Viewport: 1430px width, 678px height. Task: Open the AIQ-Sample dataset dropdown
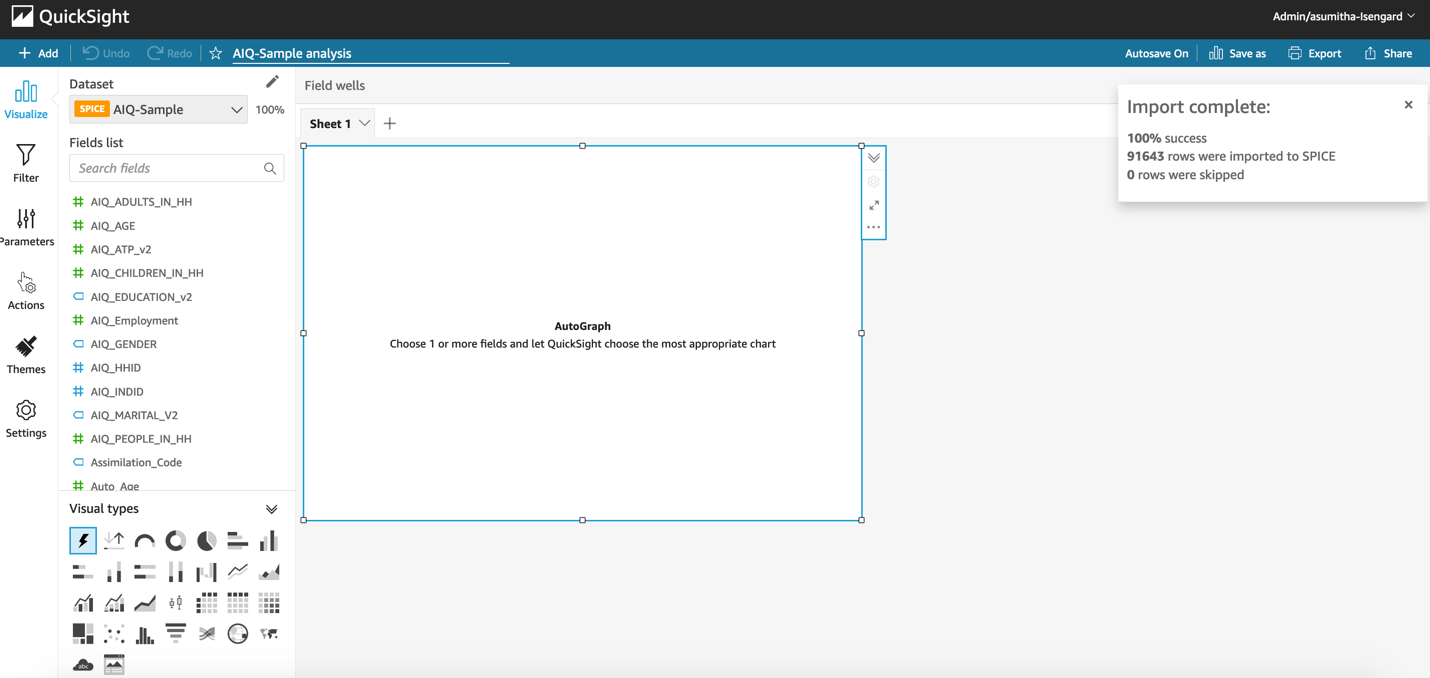pos(159,109)
